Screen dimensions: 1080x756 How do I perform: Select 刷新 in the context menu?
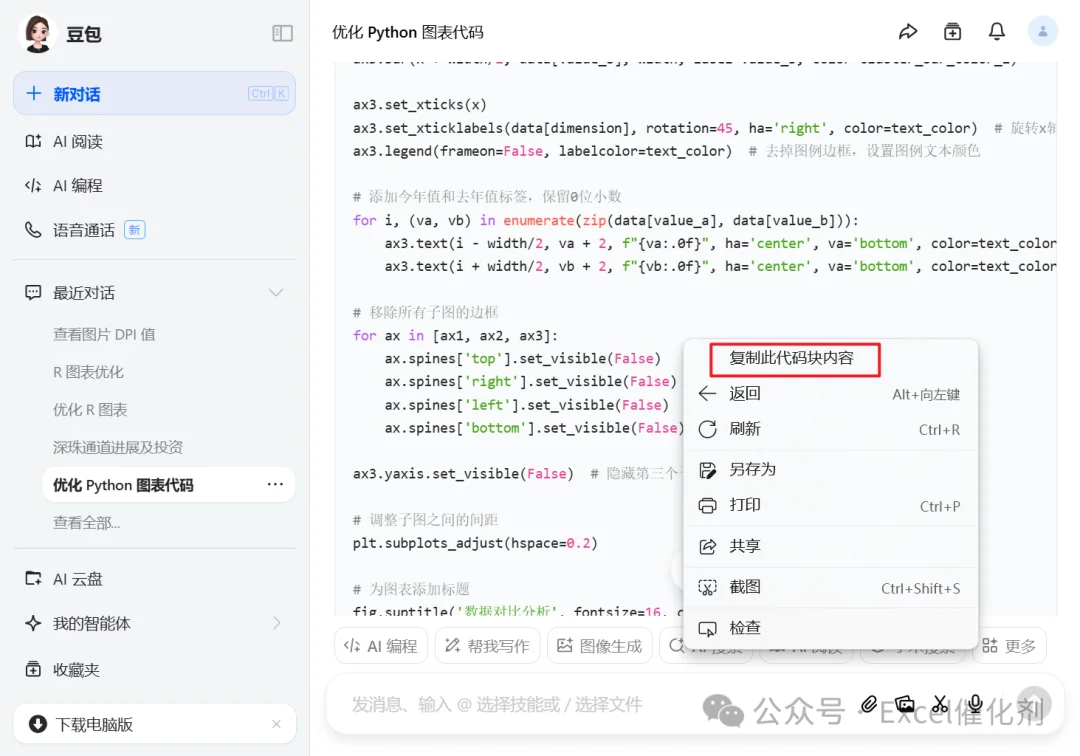831,430
